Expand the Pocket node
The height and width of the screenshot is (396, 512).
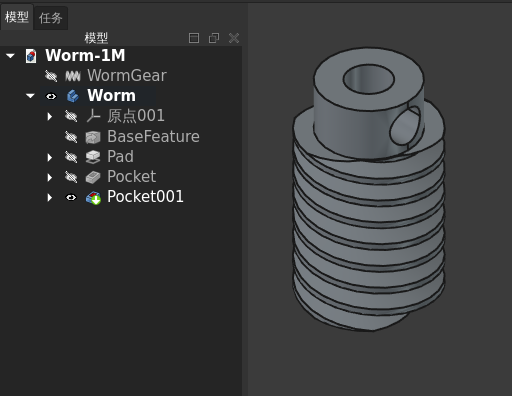coord(50,177)
